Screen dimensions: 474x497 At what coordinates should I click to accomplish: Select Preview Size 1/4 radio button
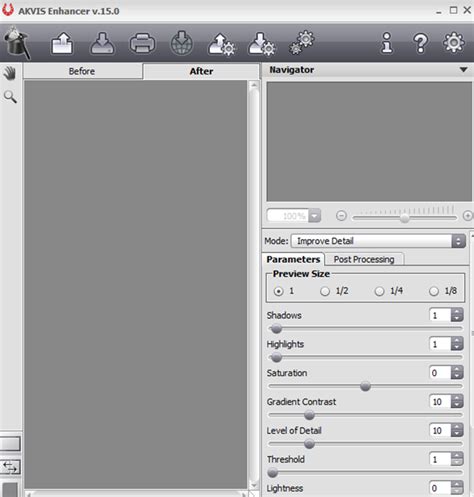tap(379, 291)
